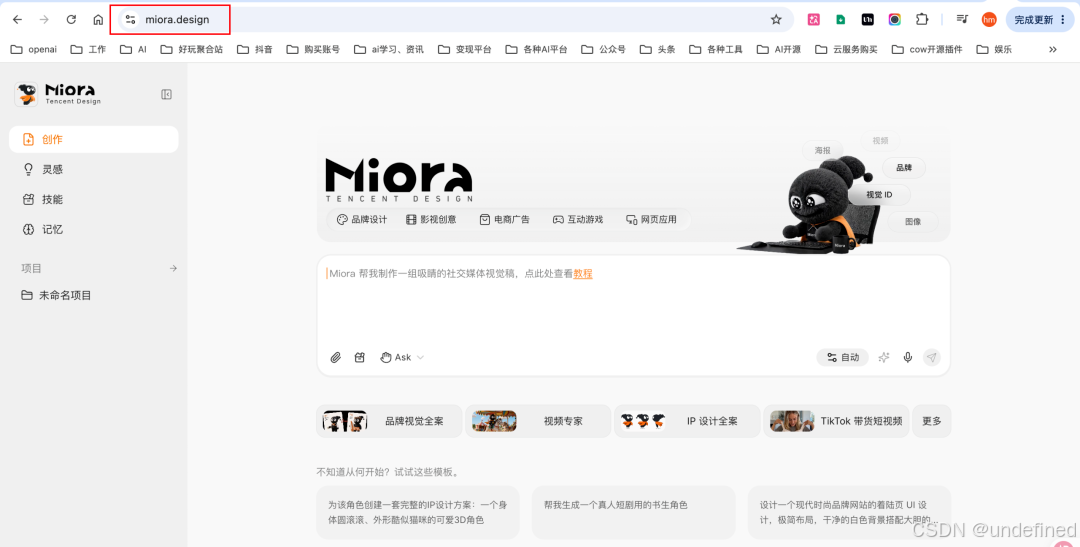1080x547 pixels.
Task: Show more bookmarks with the chevron
Action: [1052, 50]
